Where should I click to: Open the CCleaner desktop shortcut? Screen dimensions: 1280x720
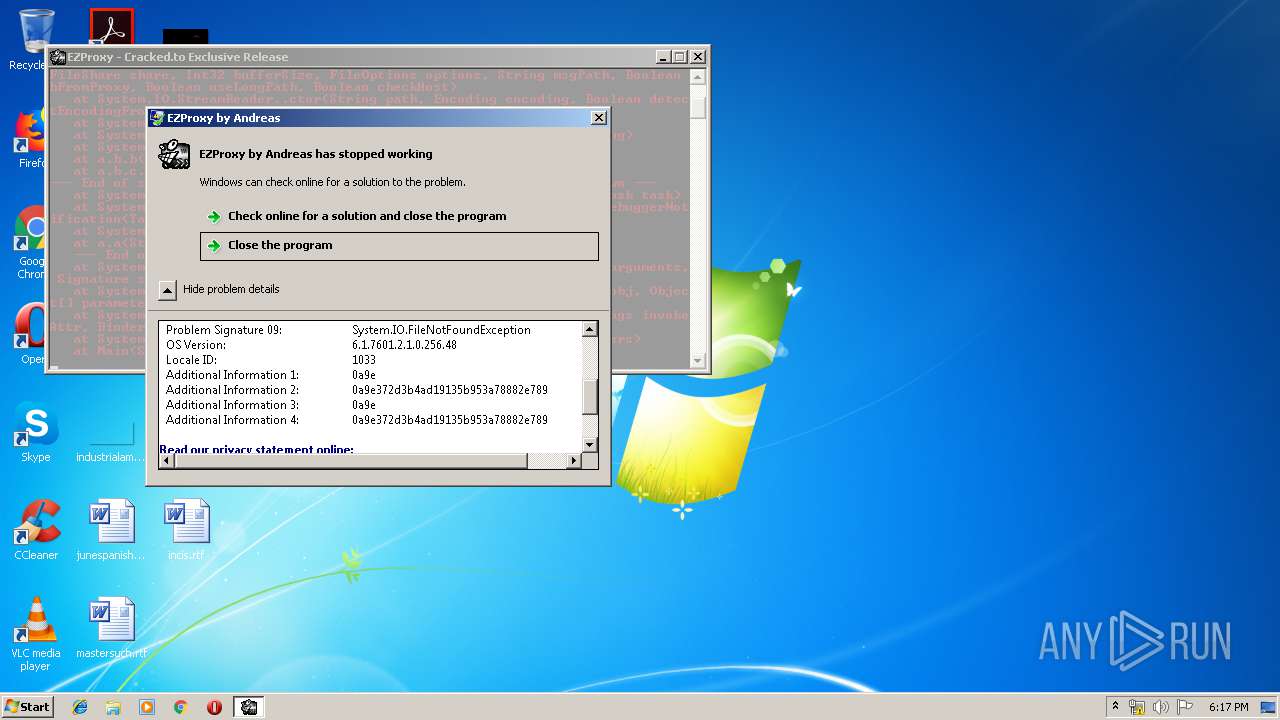pyautogui.click(x=36, y=530)
